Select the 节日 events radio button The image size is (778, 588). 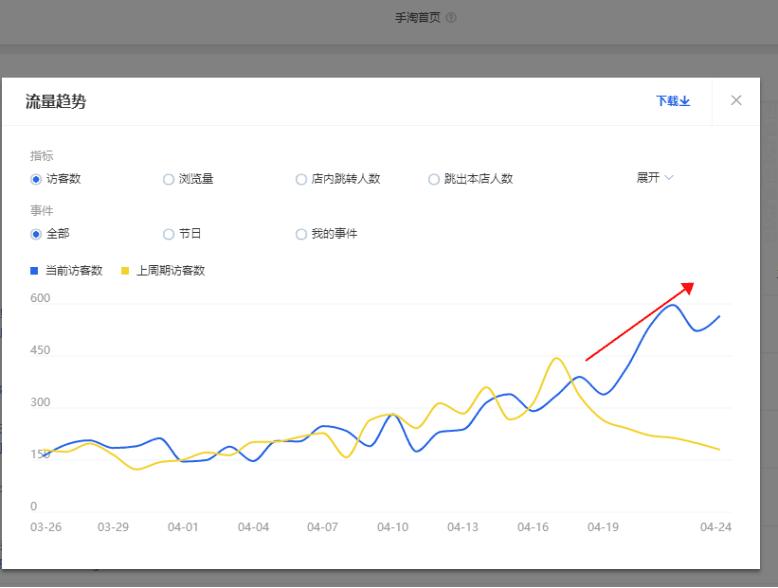pos(169,234)
